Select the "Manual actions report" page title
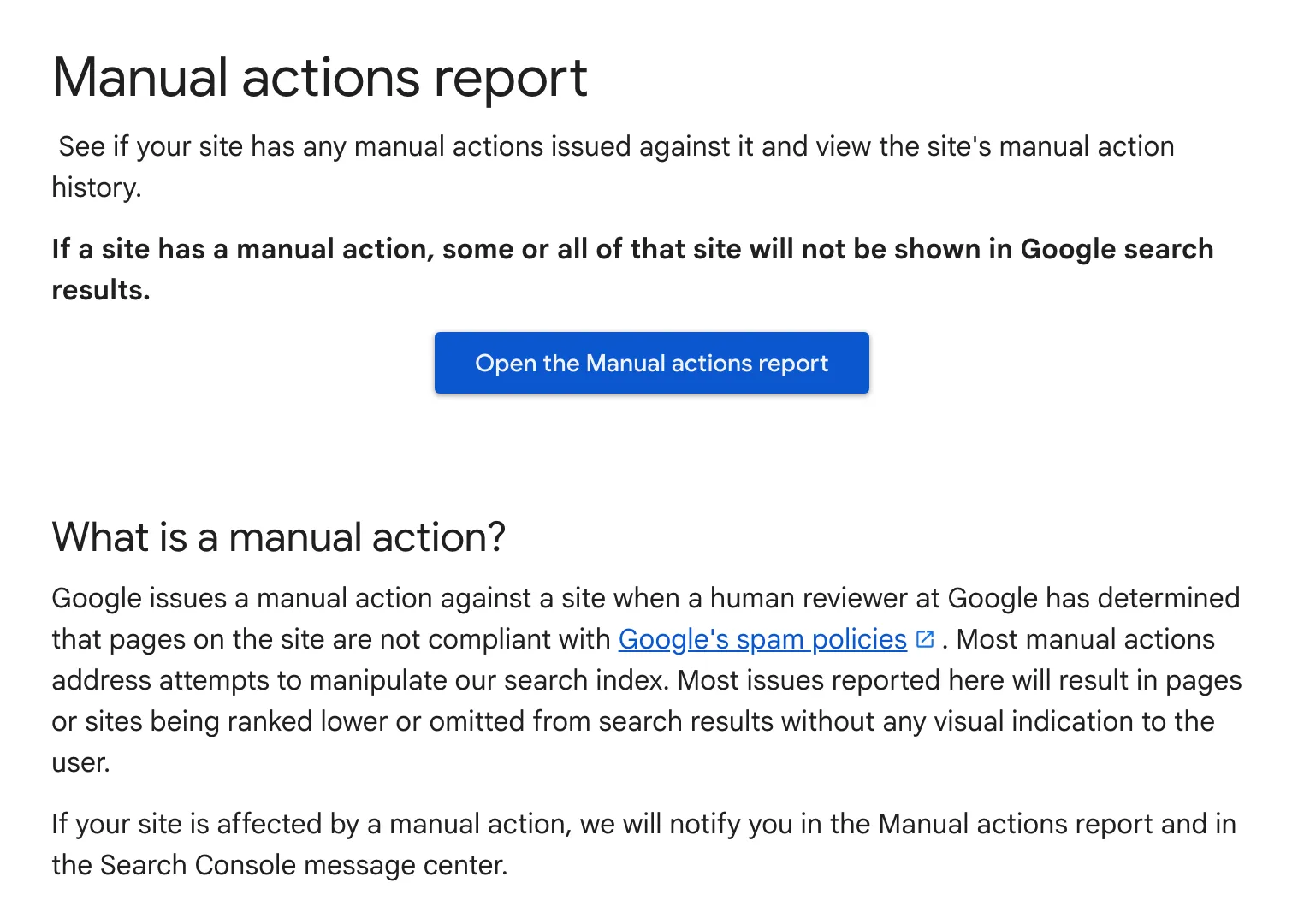Screen dimensions: 1304x924 [x=320, y=78]
